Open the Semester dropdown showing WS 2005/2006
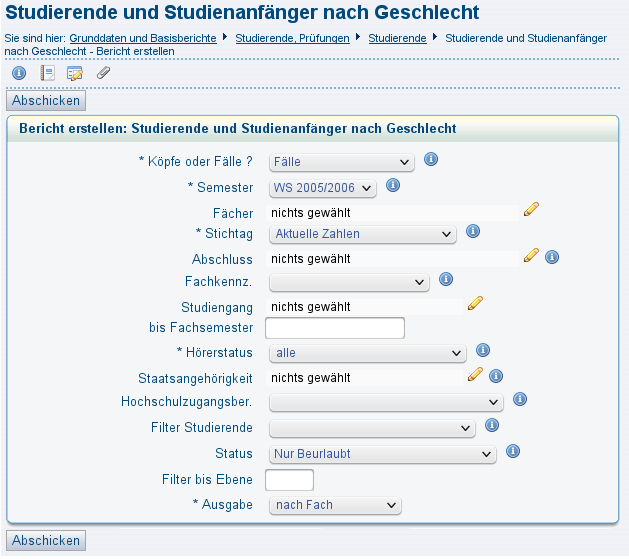Viewport: 629px width, 559px height. point(323,188)
